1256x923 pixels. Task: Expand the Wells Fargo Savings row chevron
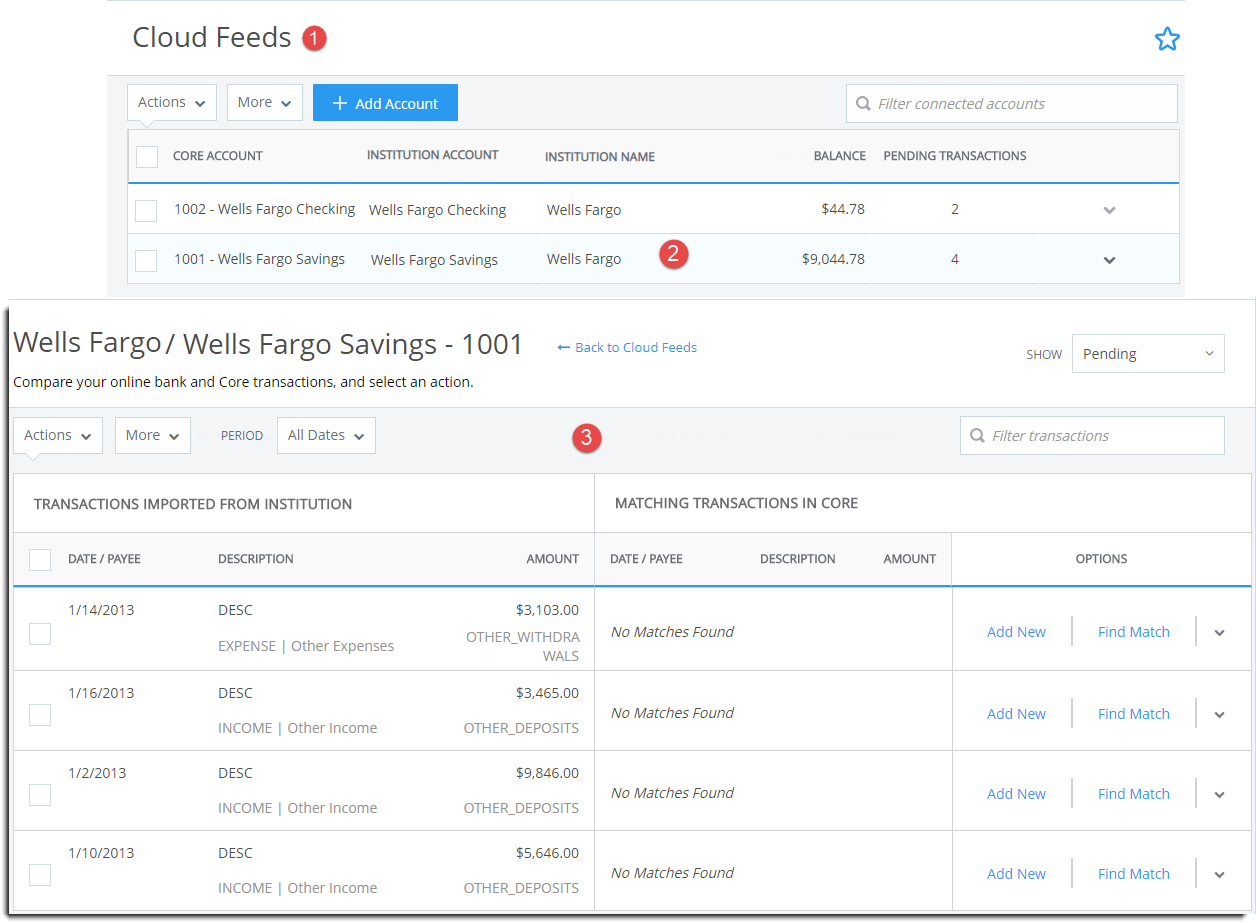pos(1109,260)
